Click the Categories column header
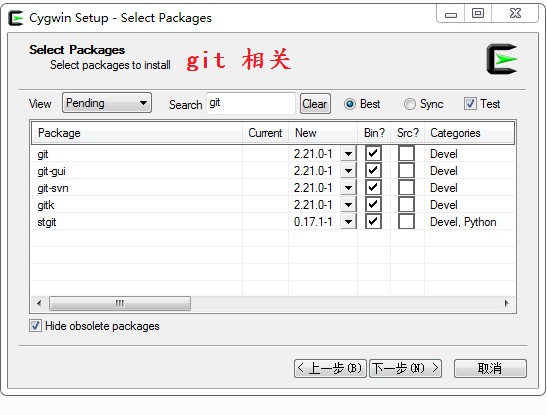Screen dimensions: 547x415 [469, 133]
